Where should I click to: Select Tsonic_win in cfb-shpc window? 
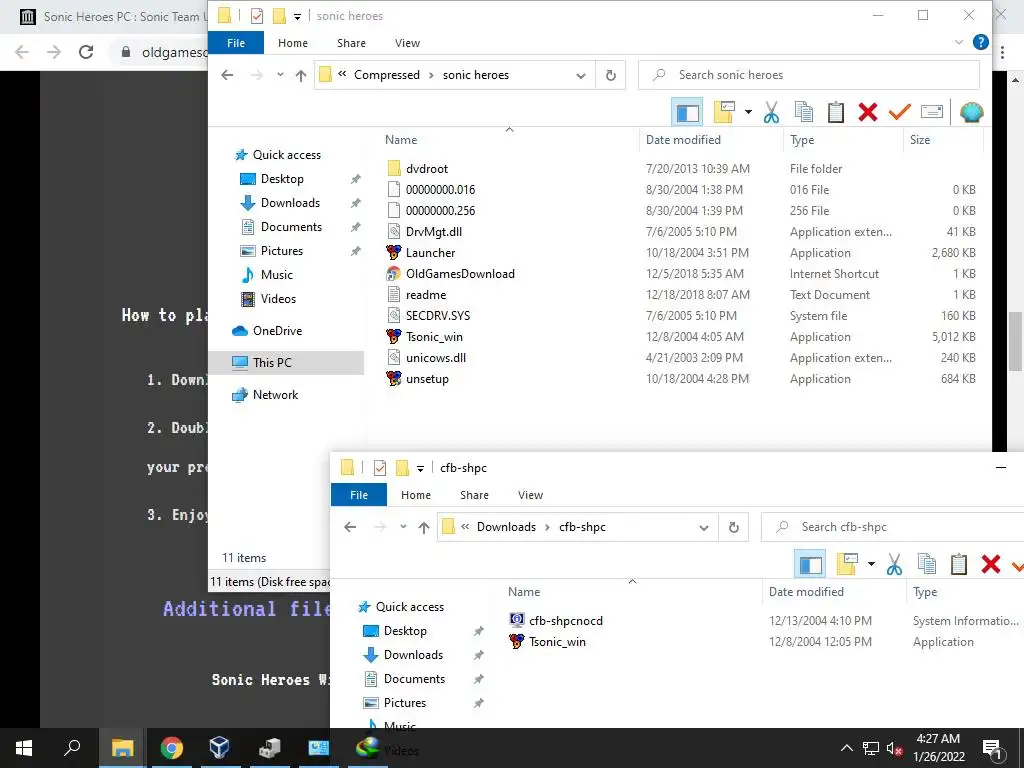(557, 641)
